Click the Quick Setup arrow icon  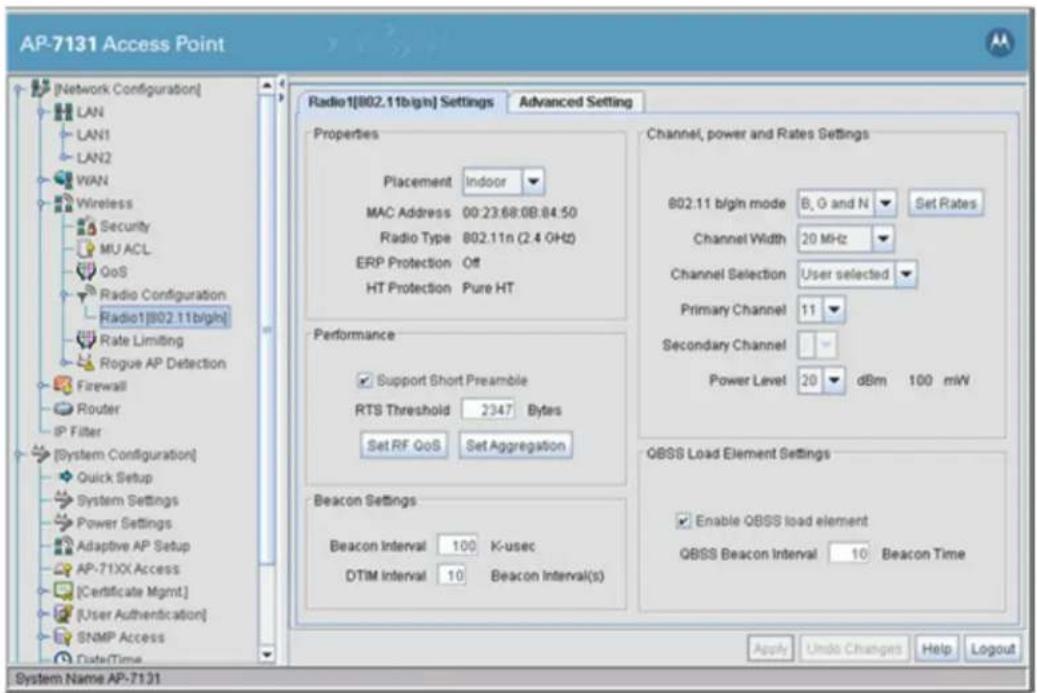coord(65,476)
